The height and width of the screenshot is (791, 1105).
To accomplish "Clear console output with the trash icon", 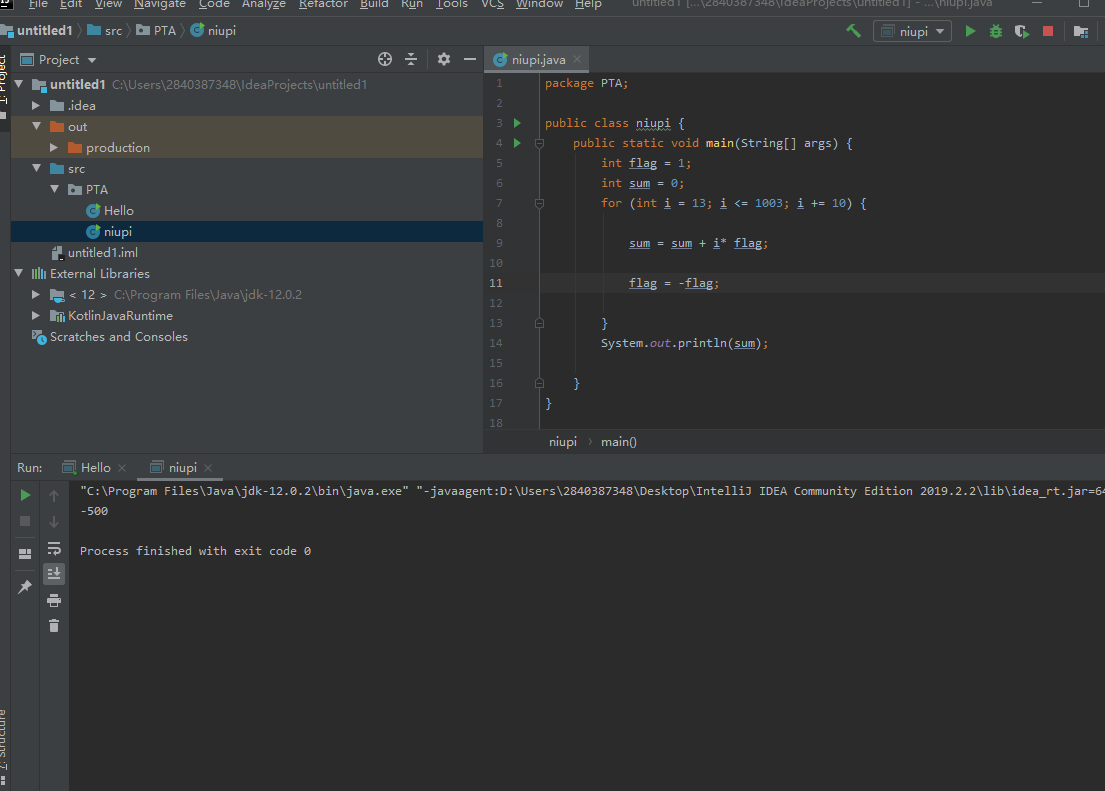I will (54, 625).
